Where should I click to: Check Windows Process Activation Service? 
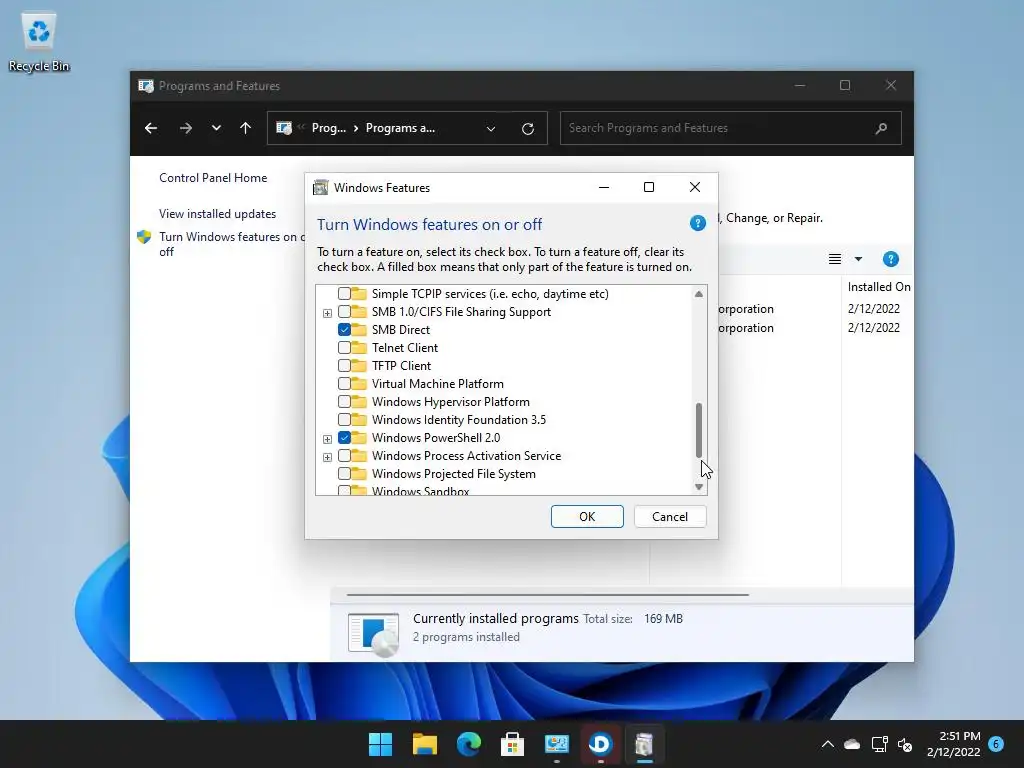click(344, 455)
